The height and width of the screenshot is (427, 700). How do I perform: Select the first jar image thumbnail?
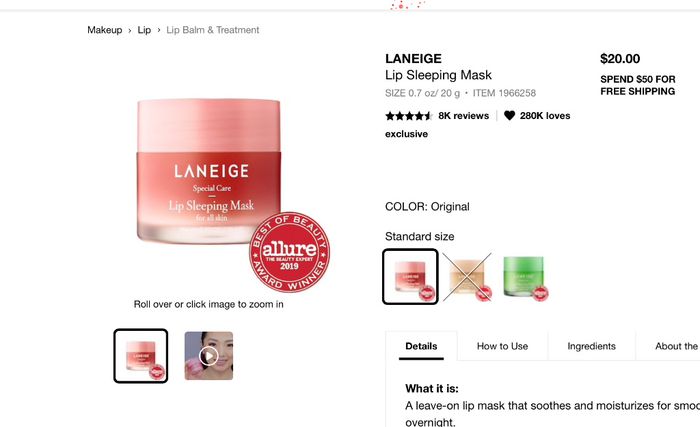(141, 356)
